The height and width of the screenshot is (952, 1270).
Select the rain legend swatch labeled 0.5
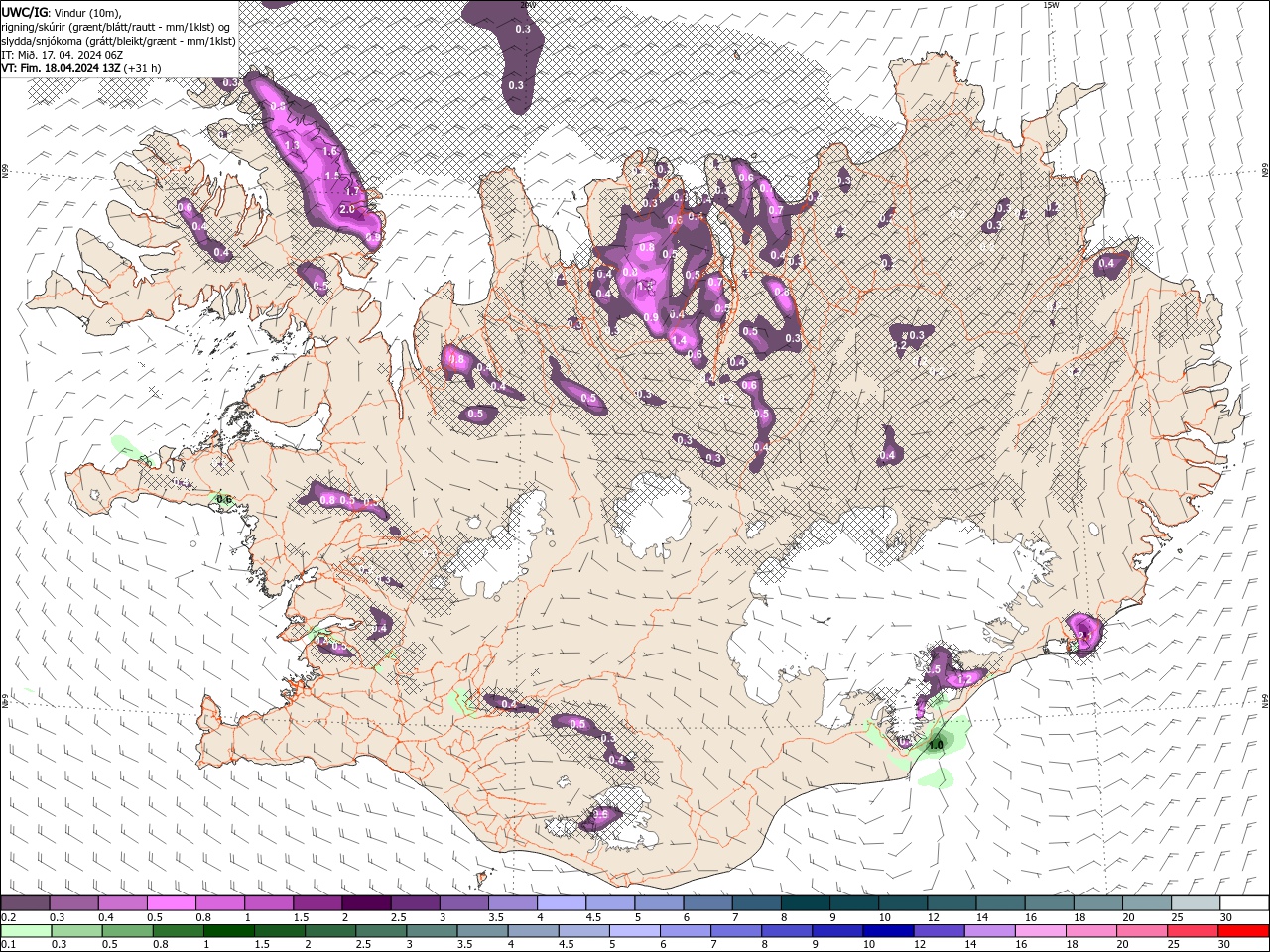[x=127, y=930]
